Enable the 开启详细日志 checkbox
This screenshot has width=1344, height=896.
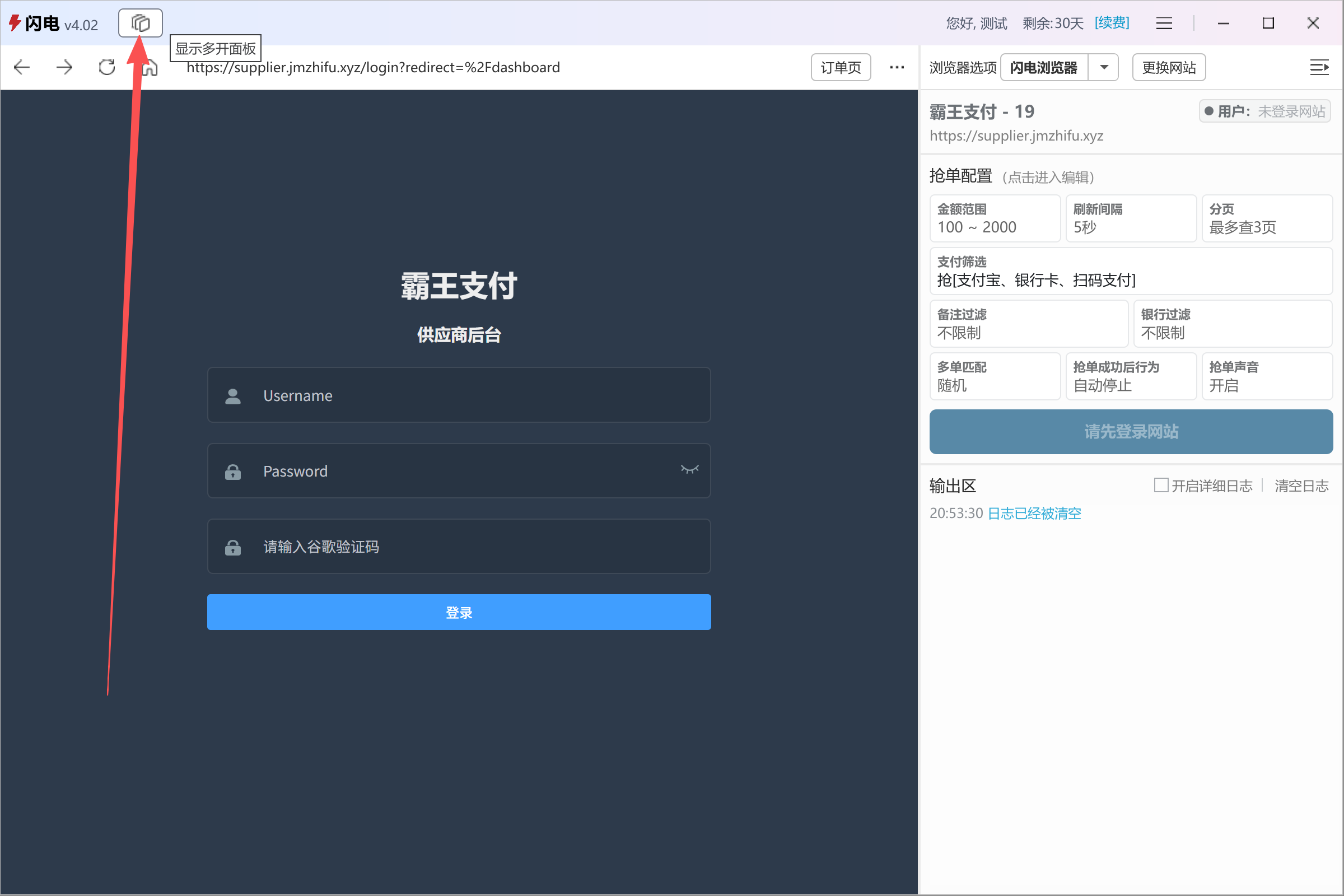point(1160,485)
